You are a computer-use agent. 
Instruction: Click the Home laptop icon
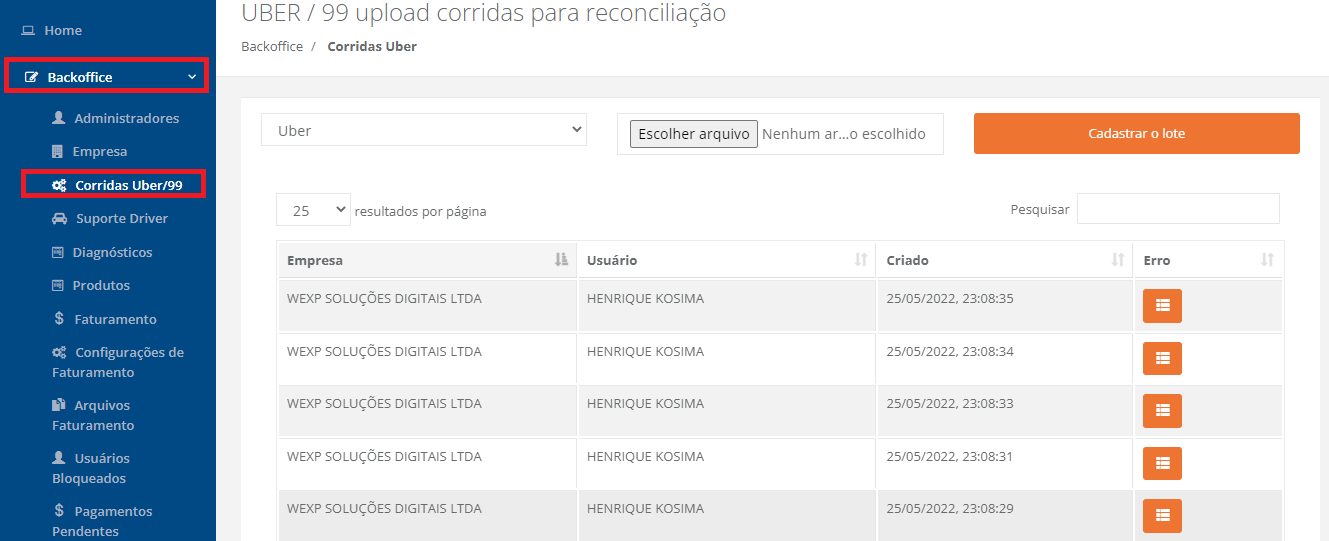pyautogui.click(x=28, y=31)
